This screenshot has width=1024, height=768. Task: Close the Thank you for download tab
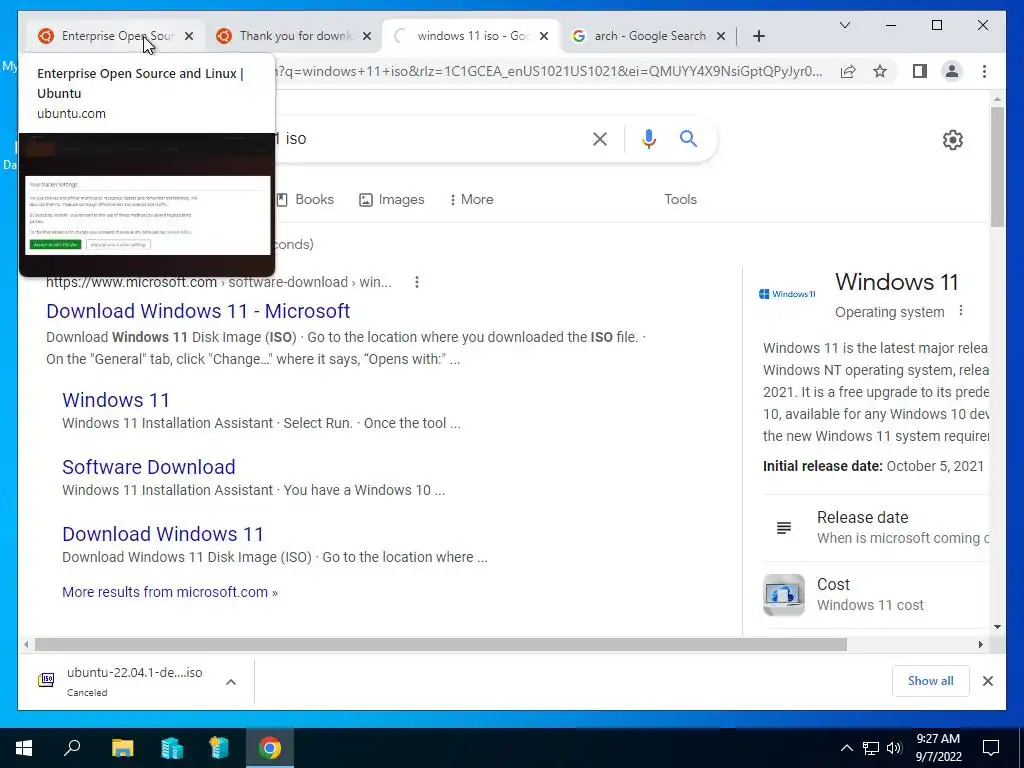coord(367,36)
